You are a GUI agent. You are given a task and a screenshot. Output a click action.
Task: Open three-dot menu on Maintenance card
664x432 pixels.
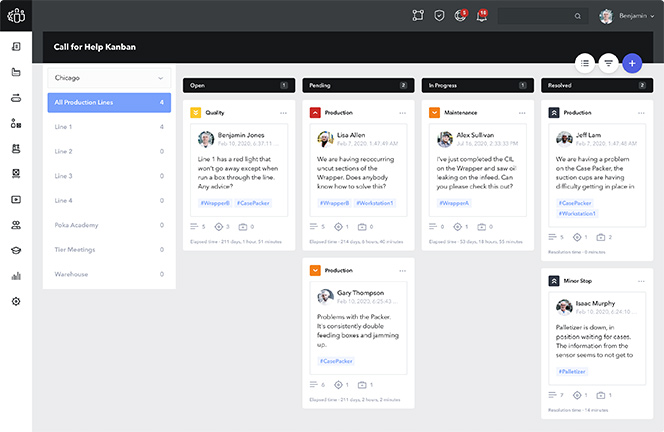(x=522, y=113)
